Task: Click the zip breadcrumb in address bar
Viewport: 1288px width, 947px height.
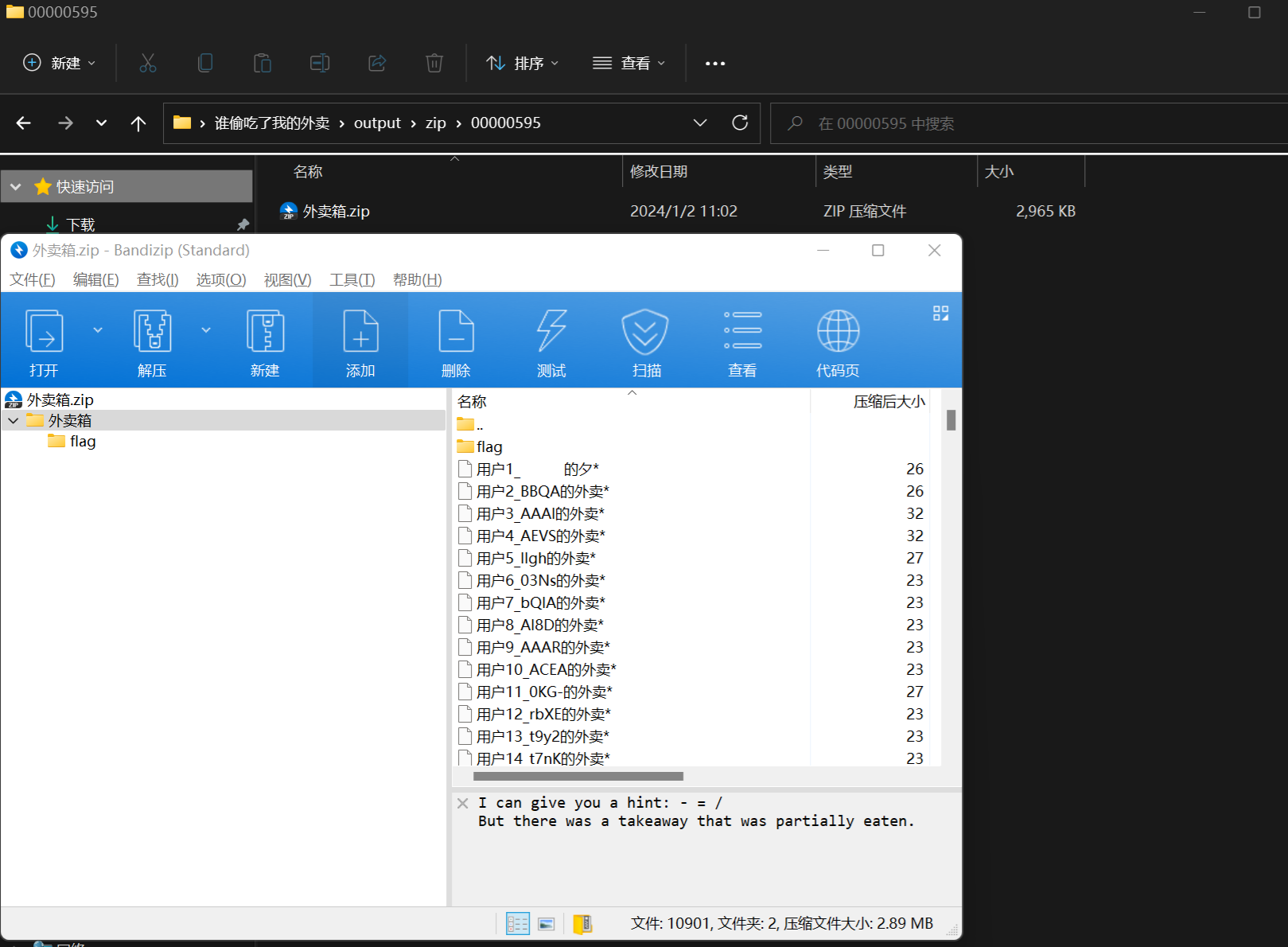Action: point(436,123)
